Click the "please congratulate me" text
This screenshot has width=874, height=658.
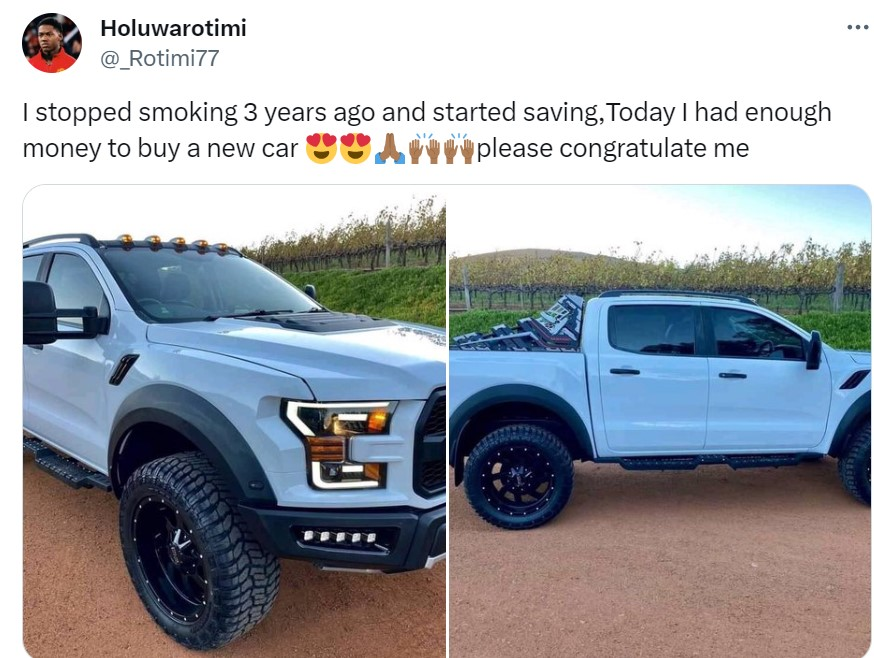[613, 148]
